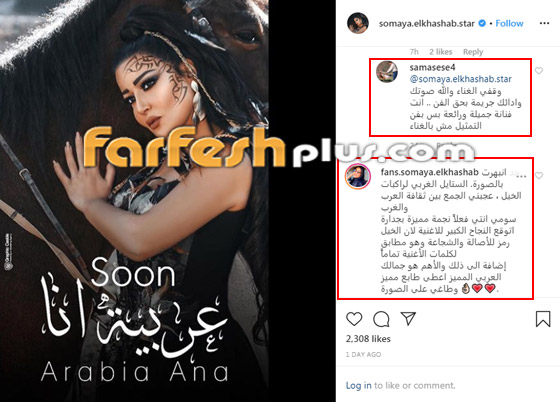Click @somaya.elkhashab.star mention in comment
560x402 pixels.
click(x=460, y=79)
